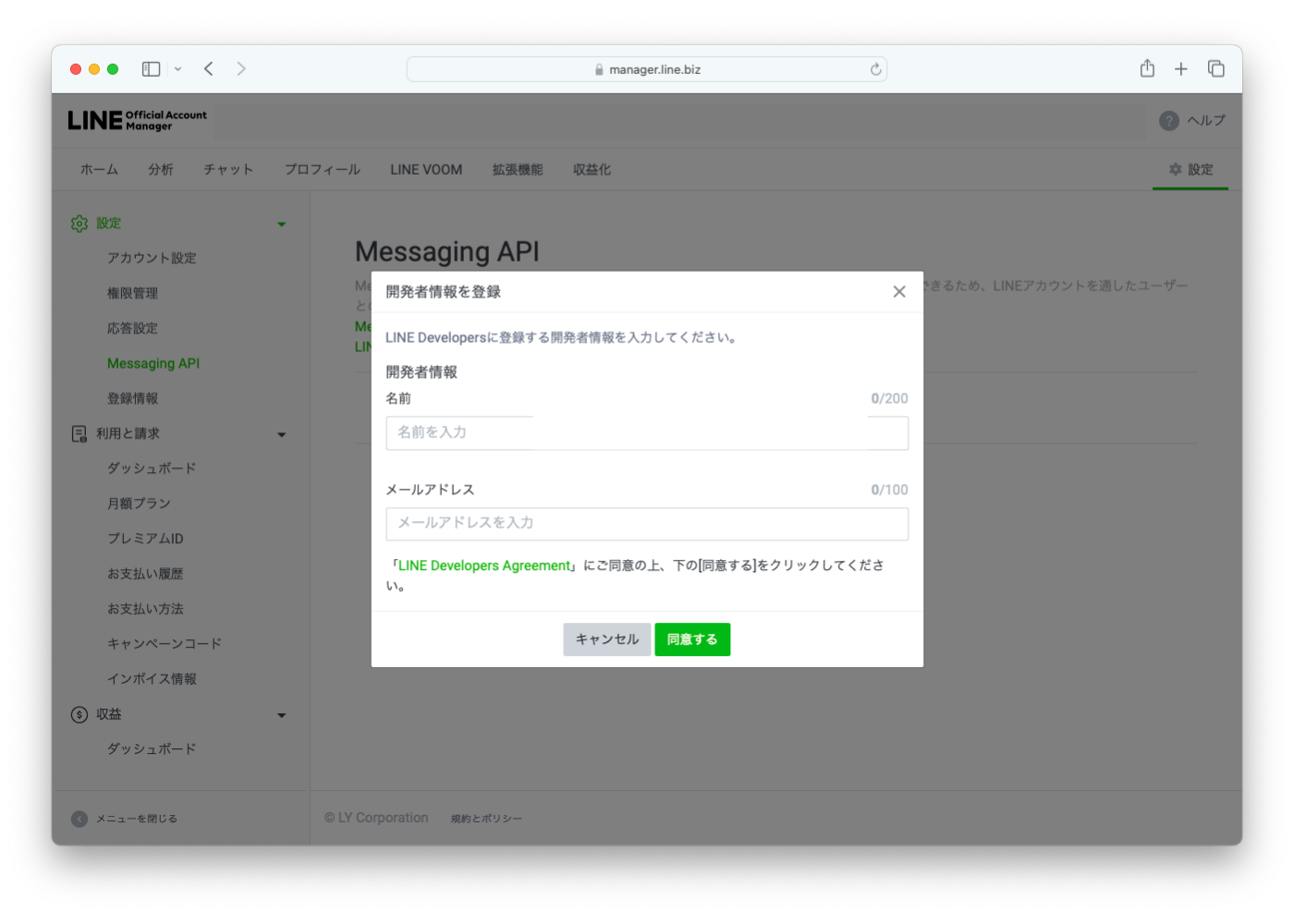Close the developer registration dialog
Screen dimensions: 1294x924
898,292
